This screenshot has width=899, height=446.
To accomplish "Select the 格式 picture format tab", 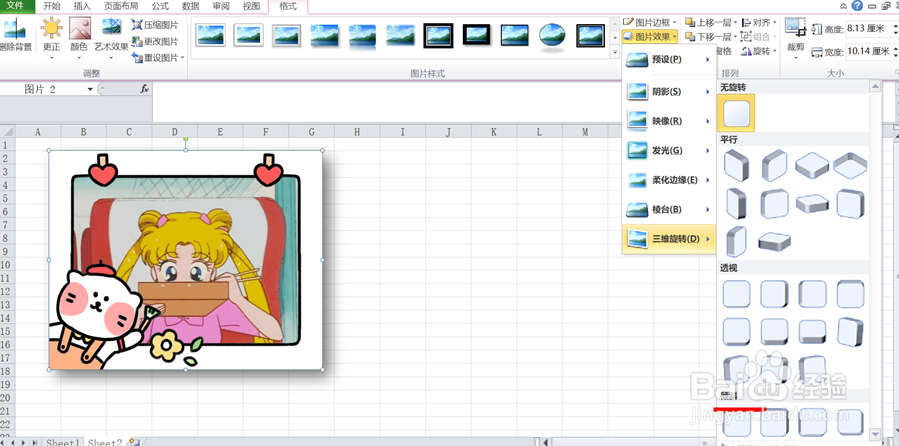I will click(288, 6).
